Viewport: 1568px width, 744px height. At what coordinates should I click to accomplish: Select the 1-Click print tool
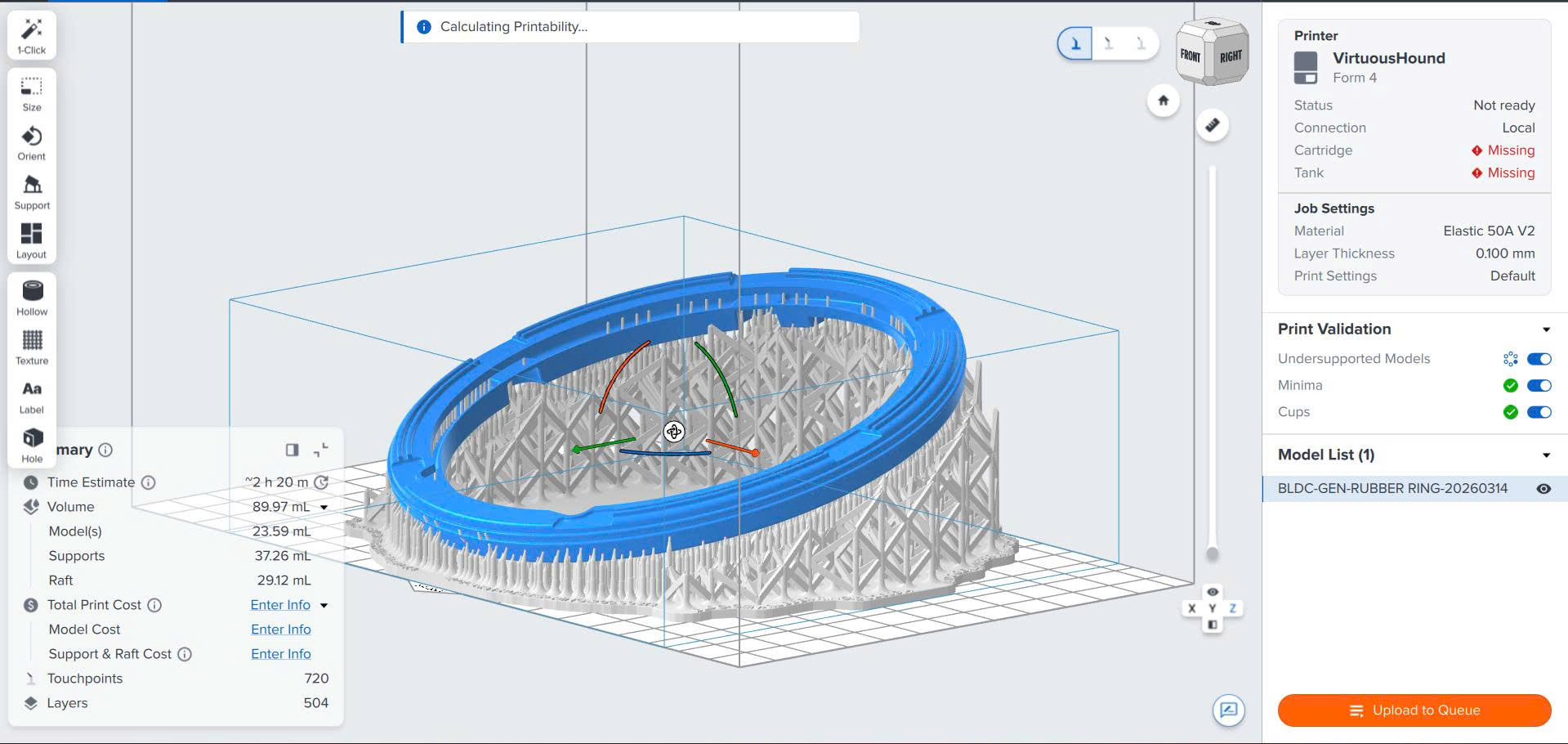coord(32,36)
